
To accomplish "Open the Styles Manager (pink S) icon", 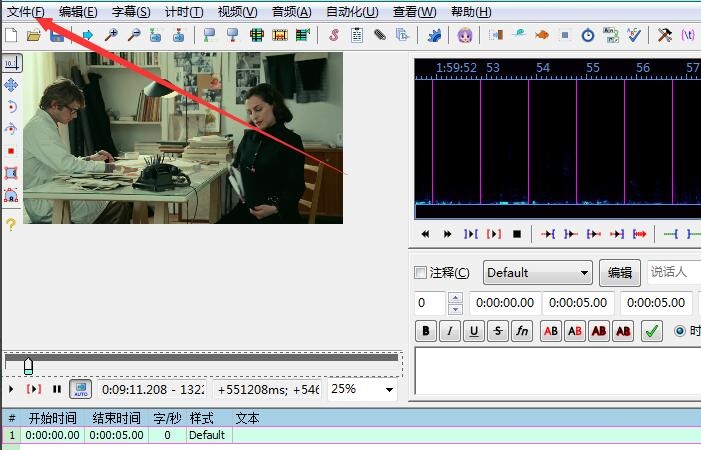I will pos(333,35).
